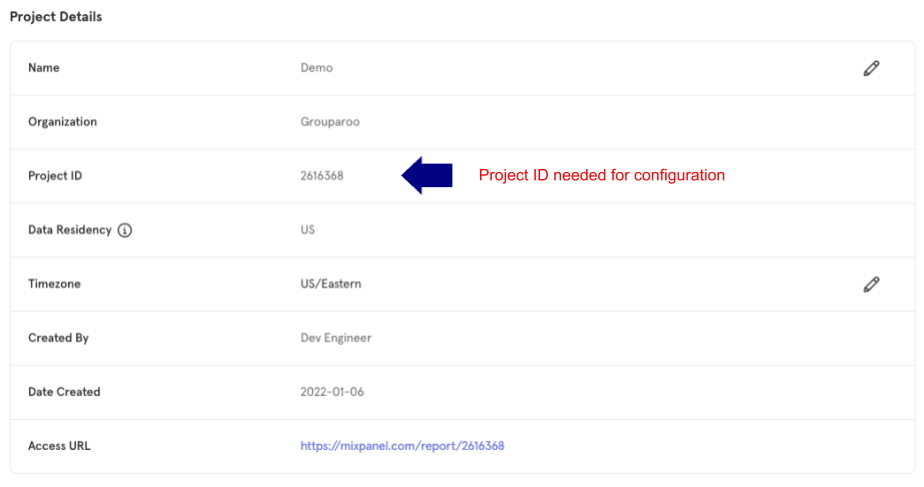Screen dimensions: 924x487
Task: Edit the project Name with pencil icon
Action: tap(871, 68)
